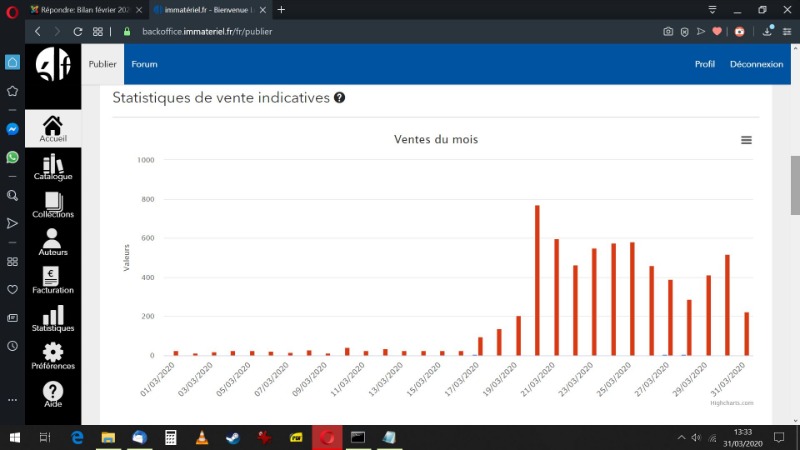Click the Accueil home icon
The width and height of the screenshot is (800, 450).
(53, 128)
